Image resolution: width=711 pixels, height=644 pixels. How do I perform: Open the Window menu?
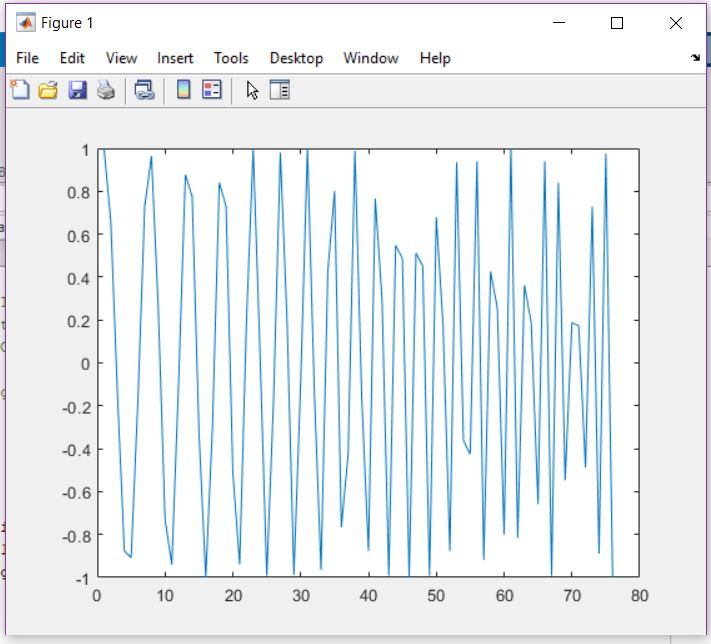point(371,58)
